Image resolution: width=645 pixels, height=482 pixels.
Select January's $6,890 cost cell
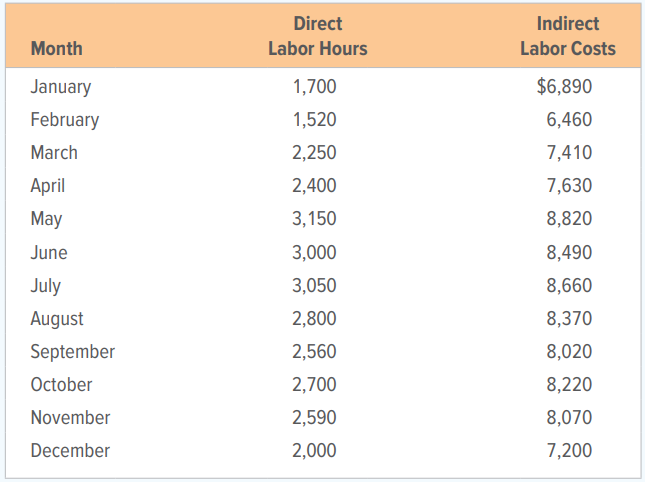tap(564, 86)
